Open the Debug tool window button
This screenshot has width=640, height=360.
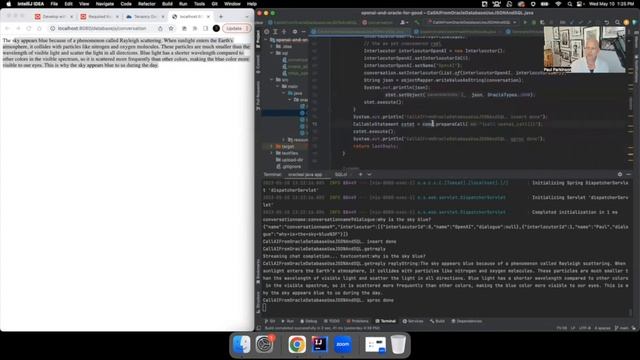click(x=309, y=321)
